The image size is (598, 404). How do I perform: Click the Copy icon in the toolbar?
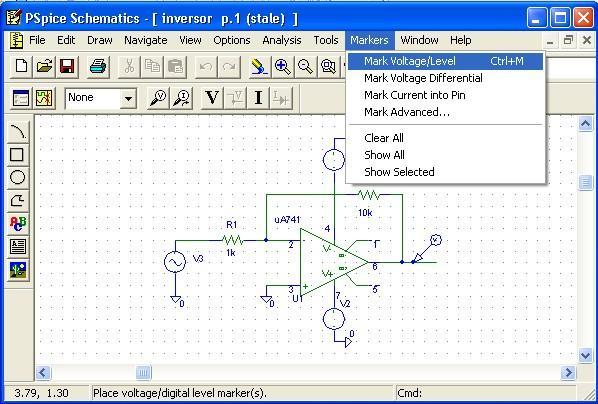click(152, 66)
